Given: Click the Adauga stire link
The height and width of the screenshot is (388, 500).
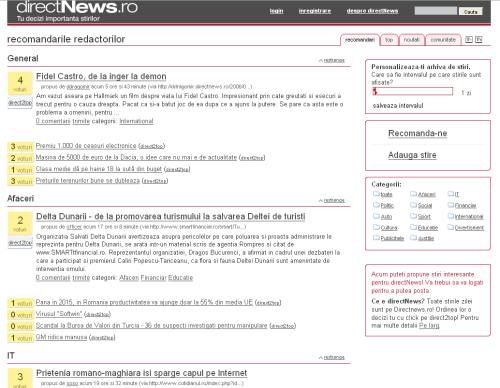Looking at the screenshot, I should point(412,155).
